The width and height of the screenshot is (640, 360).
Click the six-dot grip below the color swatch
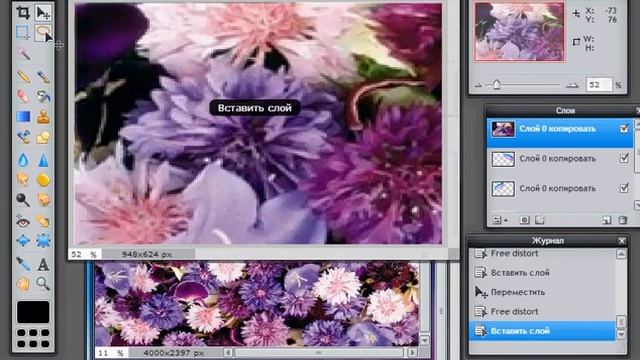coord(33,338)
